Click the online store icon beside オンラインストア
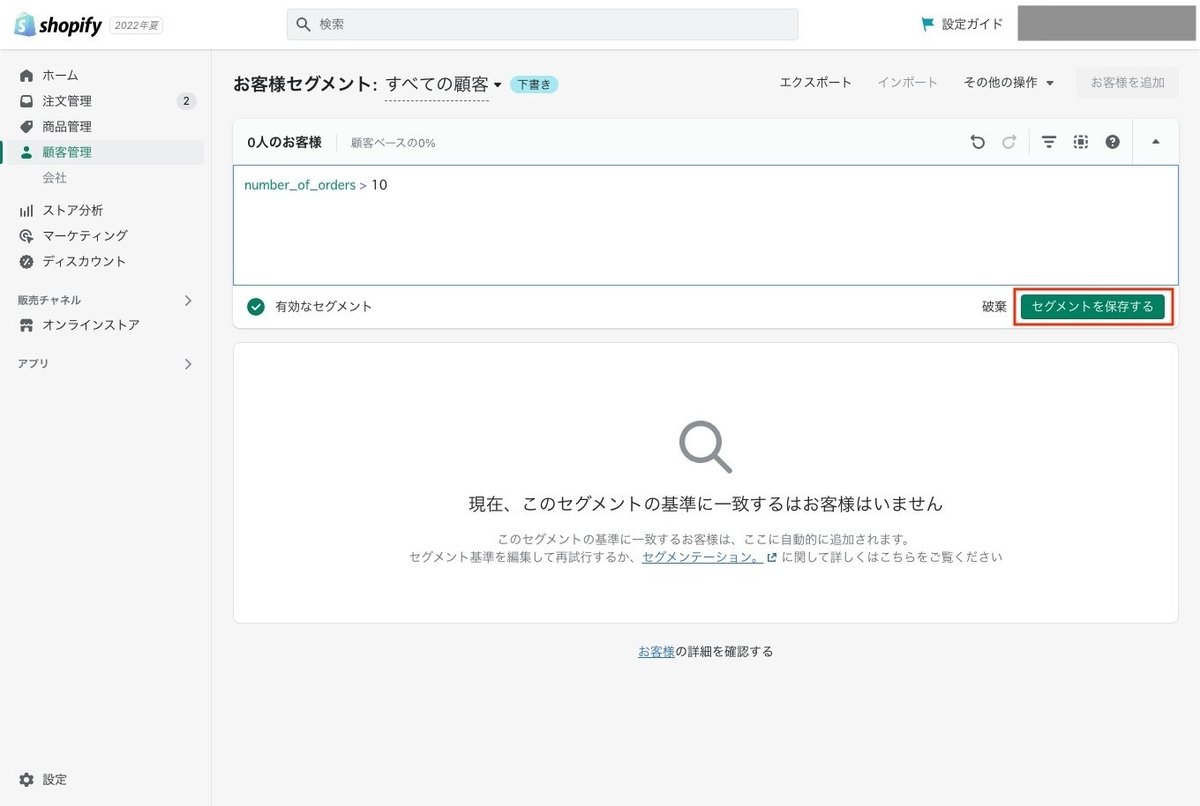 tap(27, 325)
